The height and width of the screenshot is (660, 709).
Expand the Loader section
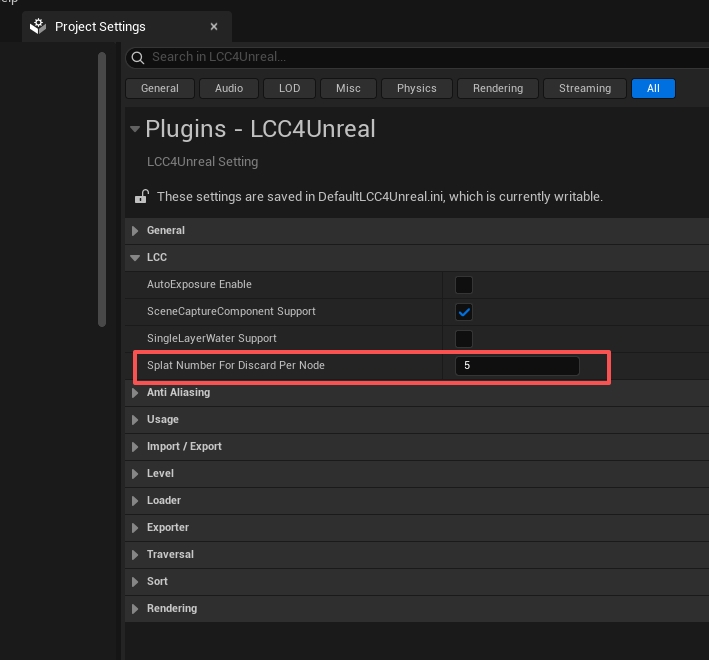135,500
